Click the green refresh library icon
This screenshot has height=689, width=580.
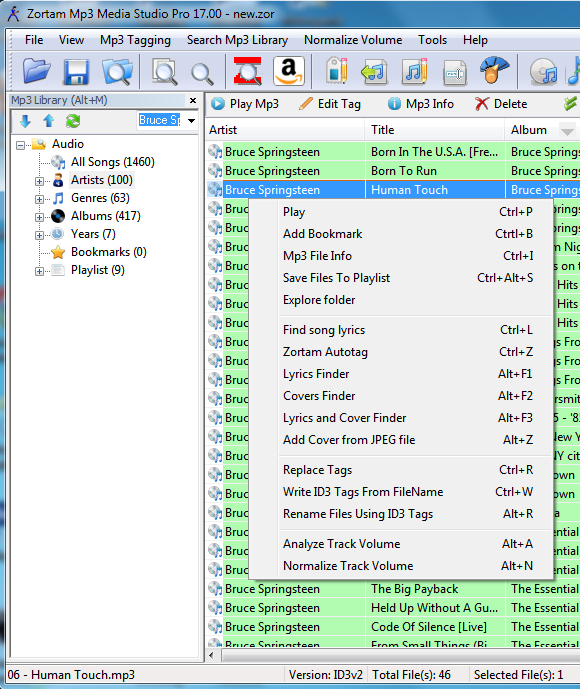(73, 121)
